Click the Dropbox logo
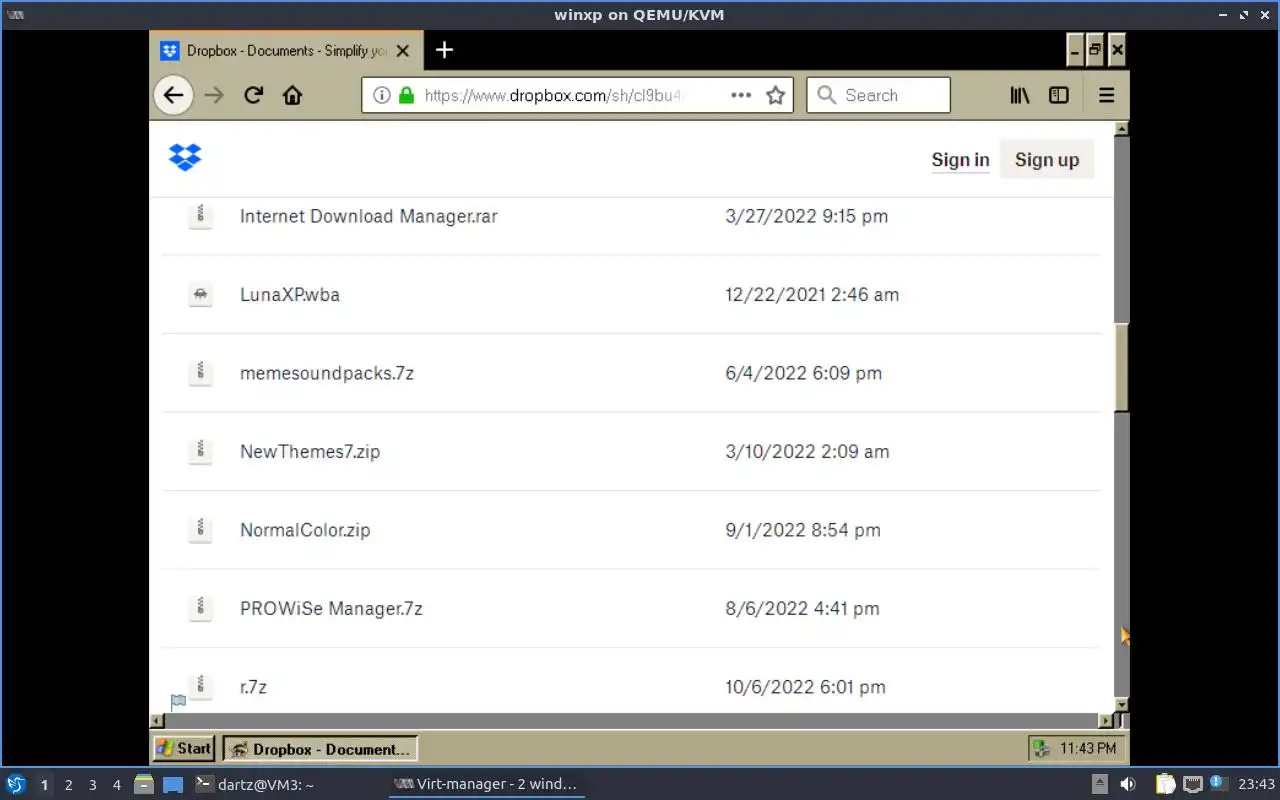1280x800 pixels. point(185,157)
